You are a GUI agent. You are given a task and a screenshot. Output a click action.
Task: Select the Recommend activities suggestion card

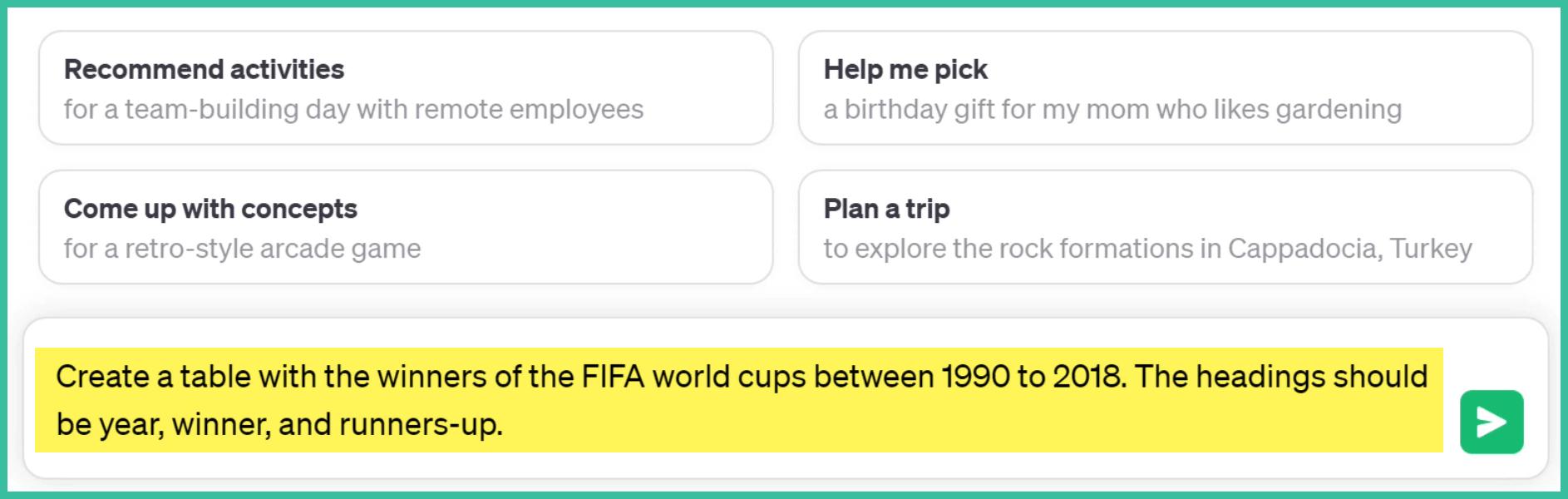point(406,88)
